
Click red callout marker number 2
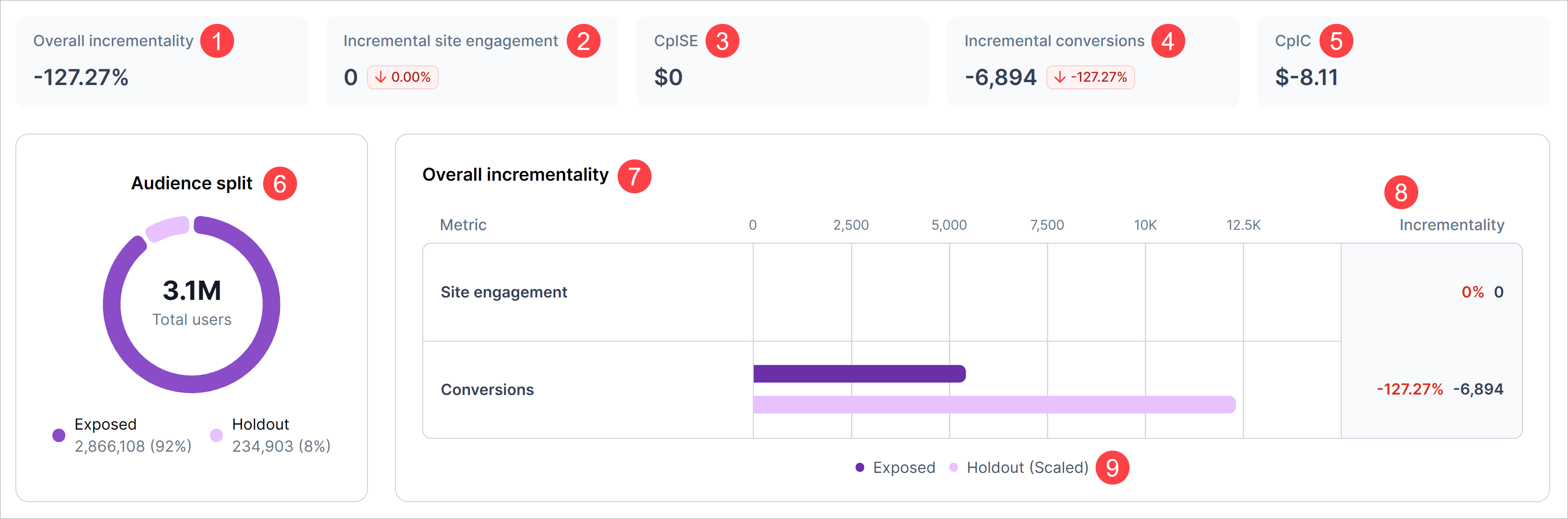[x=583, y=41]
